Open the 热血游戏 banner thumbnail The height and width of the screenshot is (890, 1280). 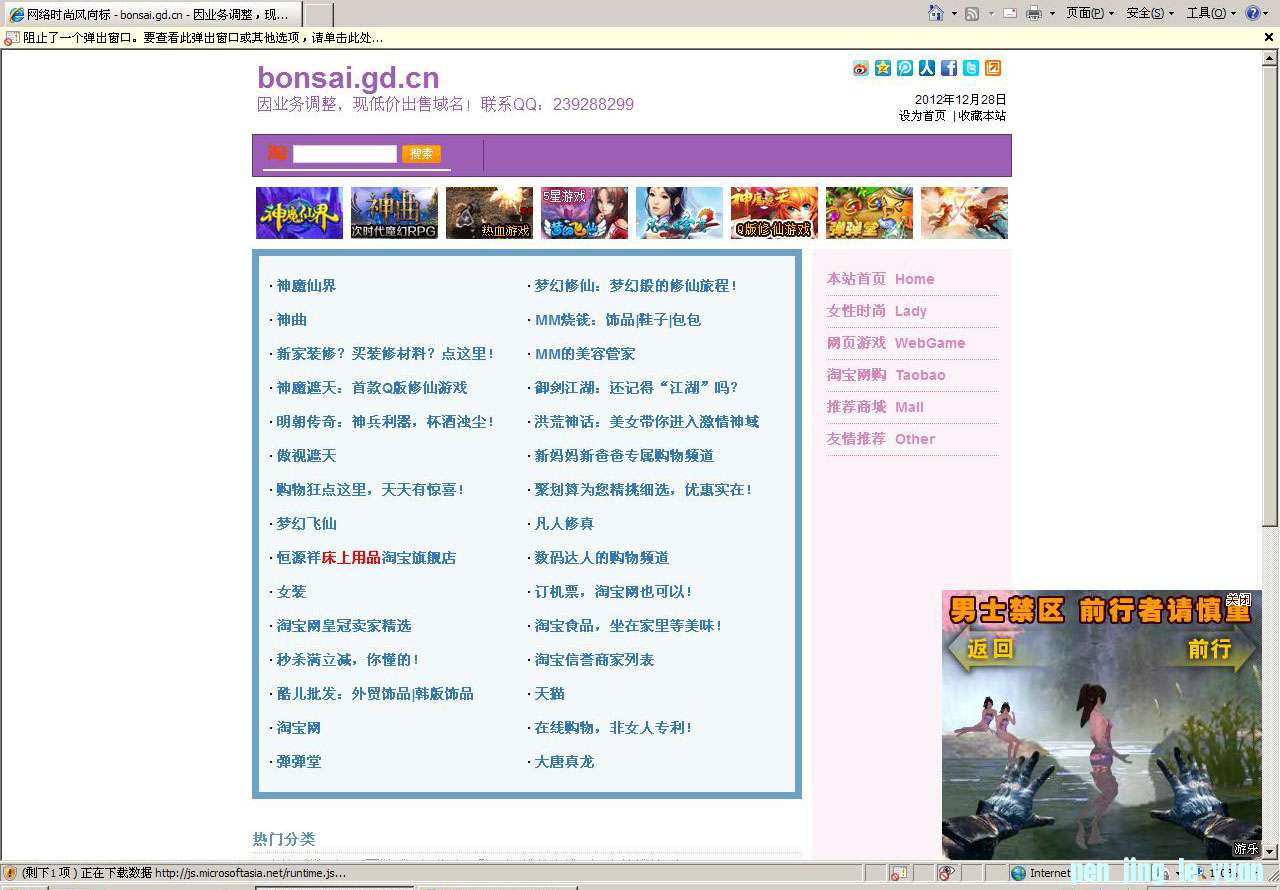pyautogui.click(x=489, y=213)
